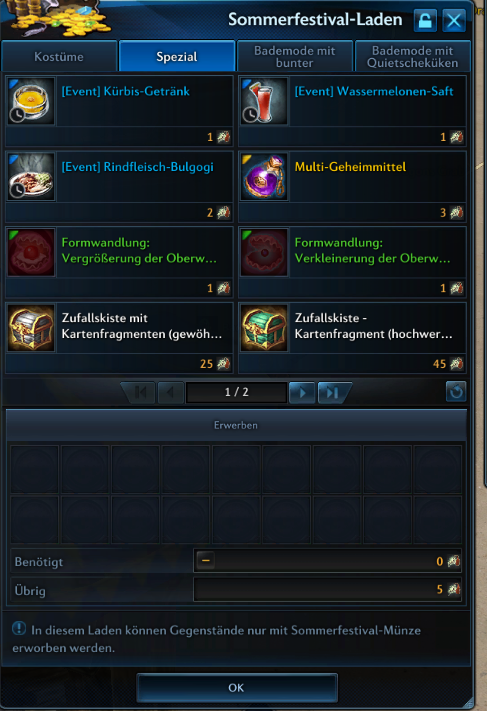Switch to the Kostüme tab
Screen dimensions: 487x711
click(x=59, y=56)
